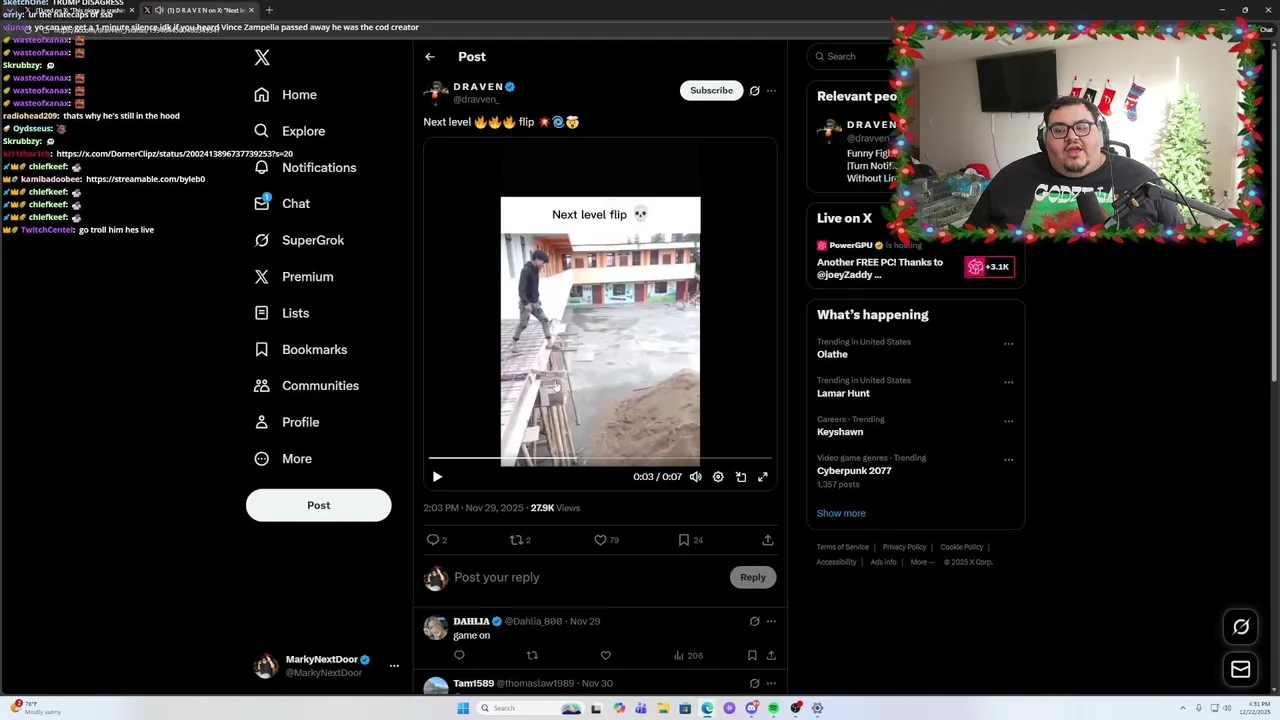Like the main post

tap(600, 540)
